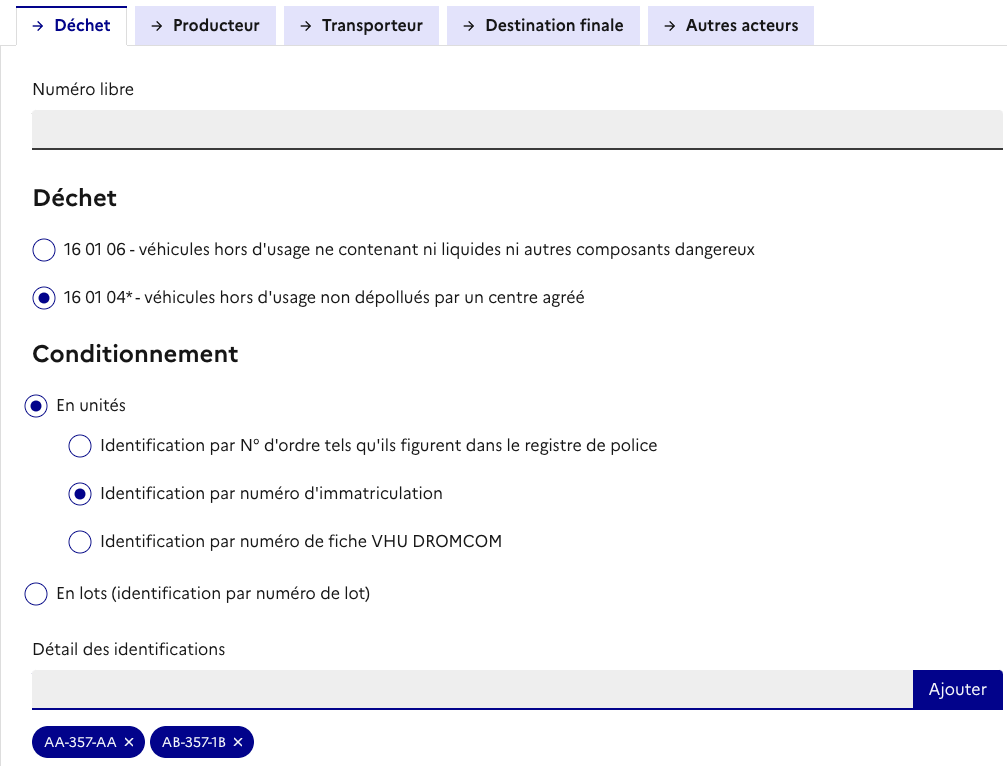Image resolution: width=1007 pixels, height=766 pixels.
Task: Select the Déchet tab
Action: click(x=72, y=26)
